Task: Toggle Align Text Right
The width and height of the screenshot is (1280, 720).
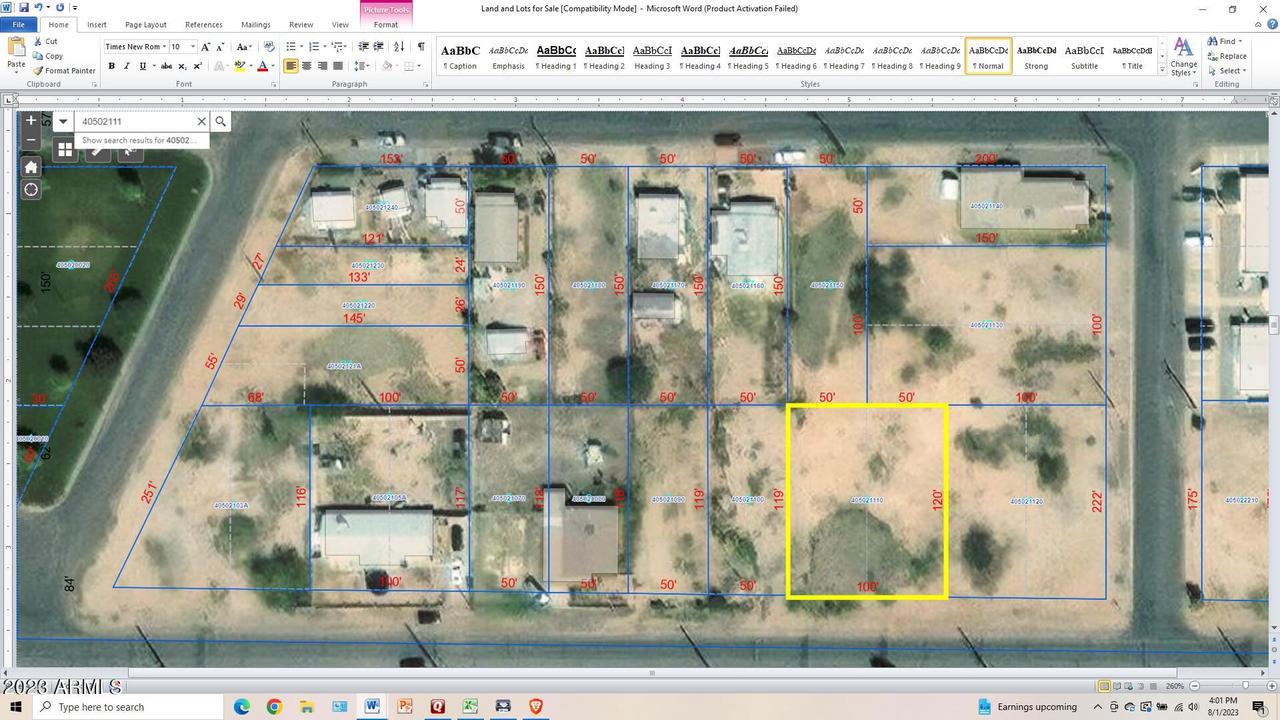Action: pos(322,66)
